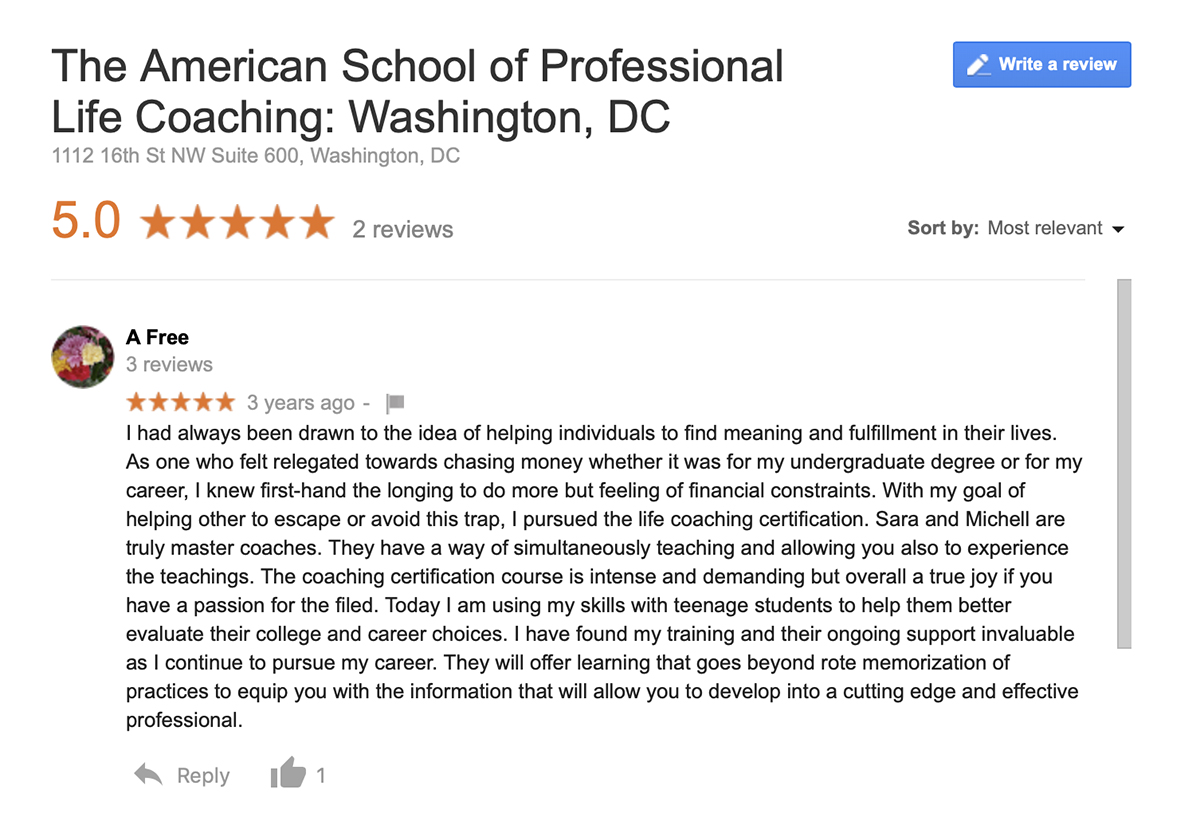Screen dimensions: 1200x825
Task: Open the "Most relevant" sort selector
Action: (x=1045, y=228)
